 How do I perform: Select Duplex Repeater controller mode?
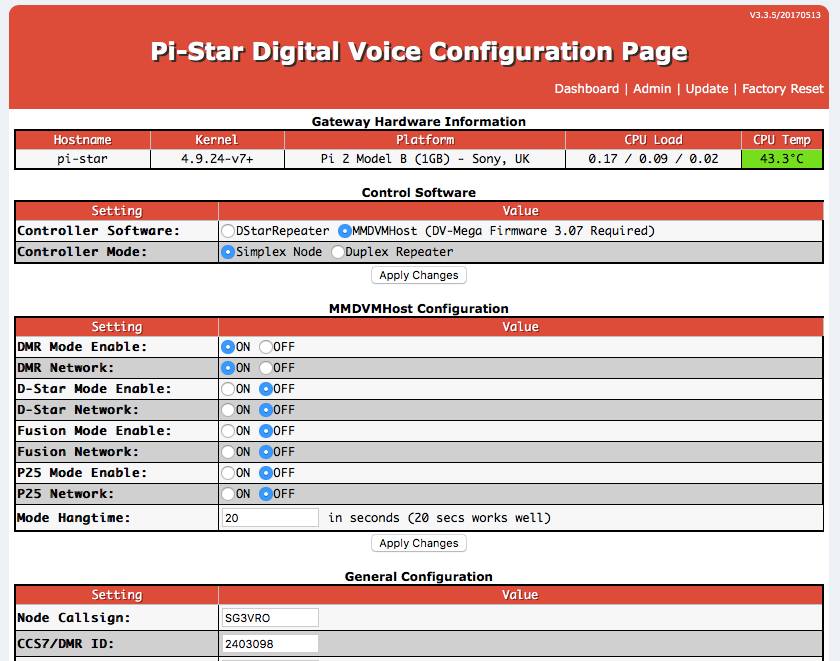(338, 252)
